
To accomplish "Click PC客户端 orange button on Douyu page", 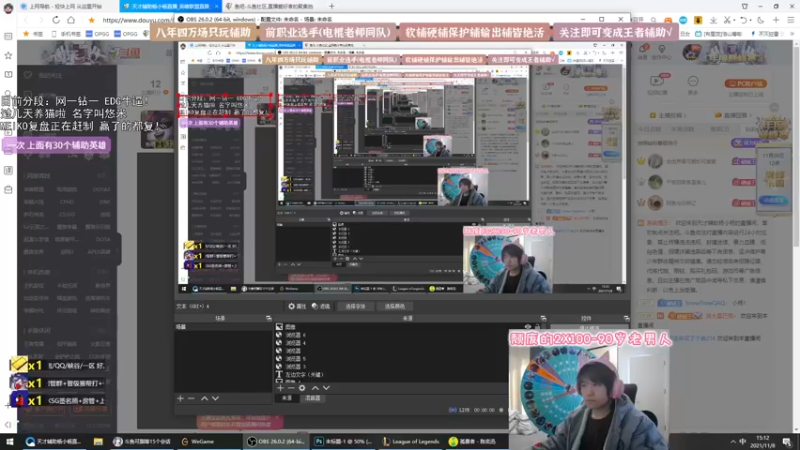I will 745,83.
